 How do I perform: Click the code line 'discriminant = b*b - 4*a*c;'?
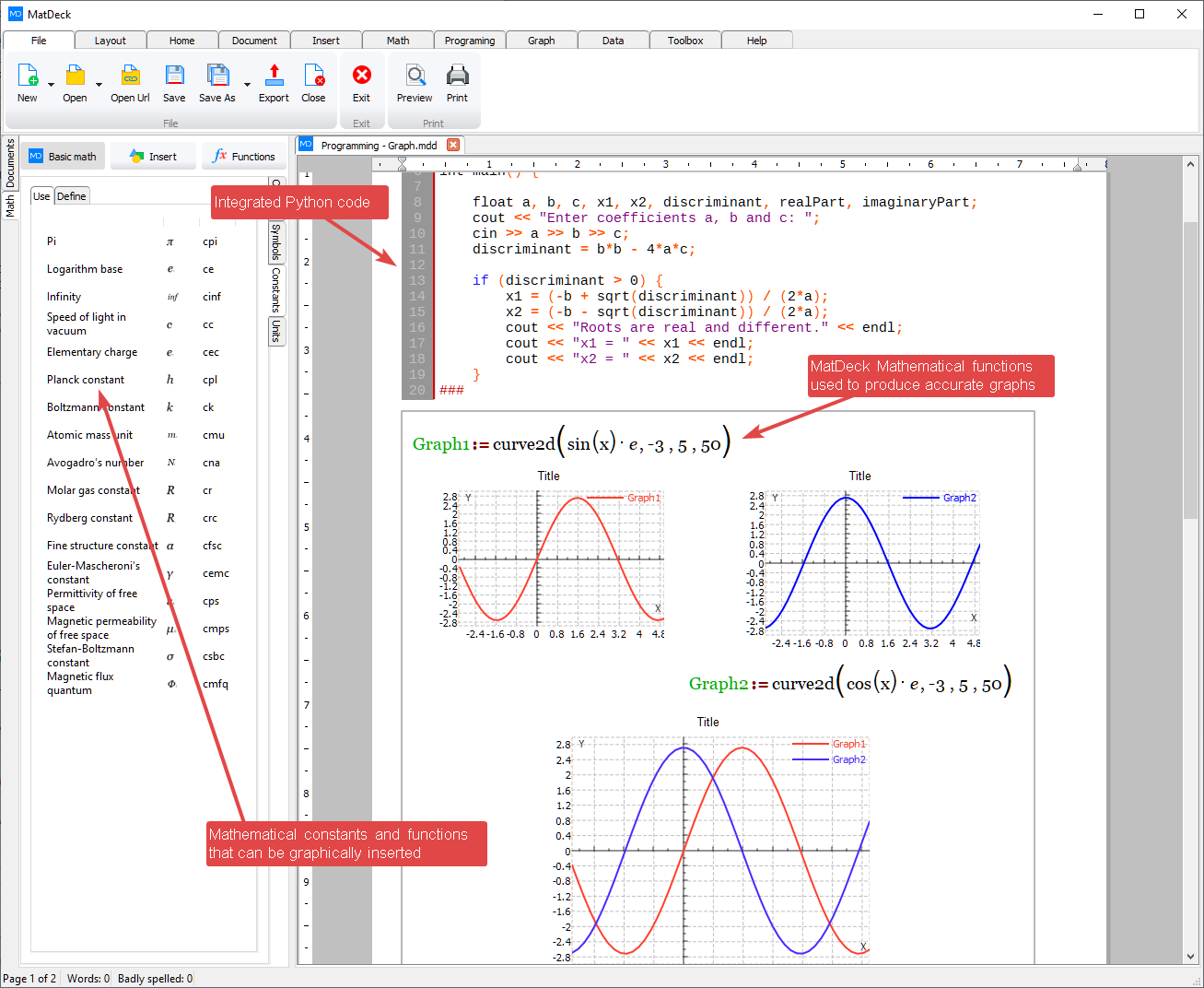point(584,249)
